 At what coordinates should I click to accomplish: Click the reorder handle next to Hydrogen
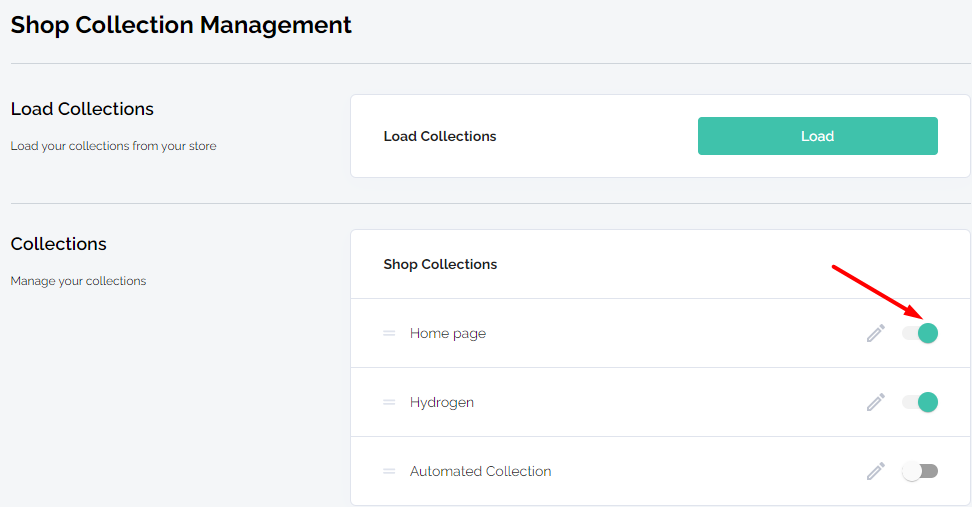(389, 402)
